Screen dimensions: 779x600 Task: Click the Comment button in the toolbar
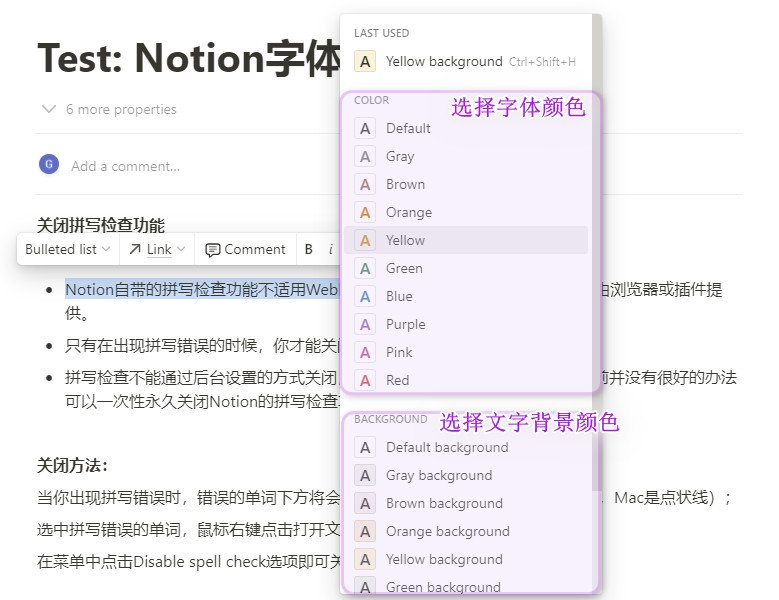tap(245, 249)
